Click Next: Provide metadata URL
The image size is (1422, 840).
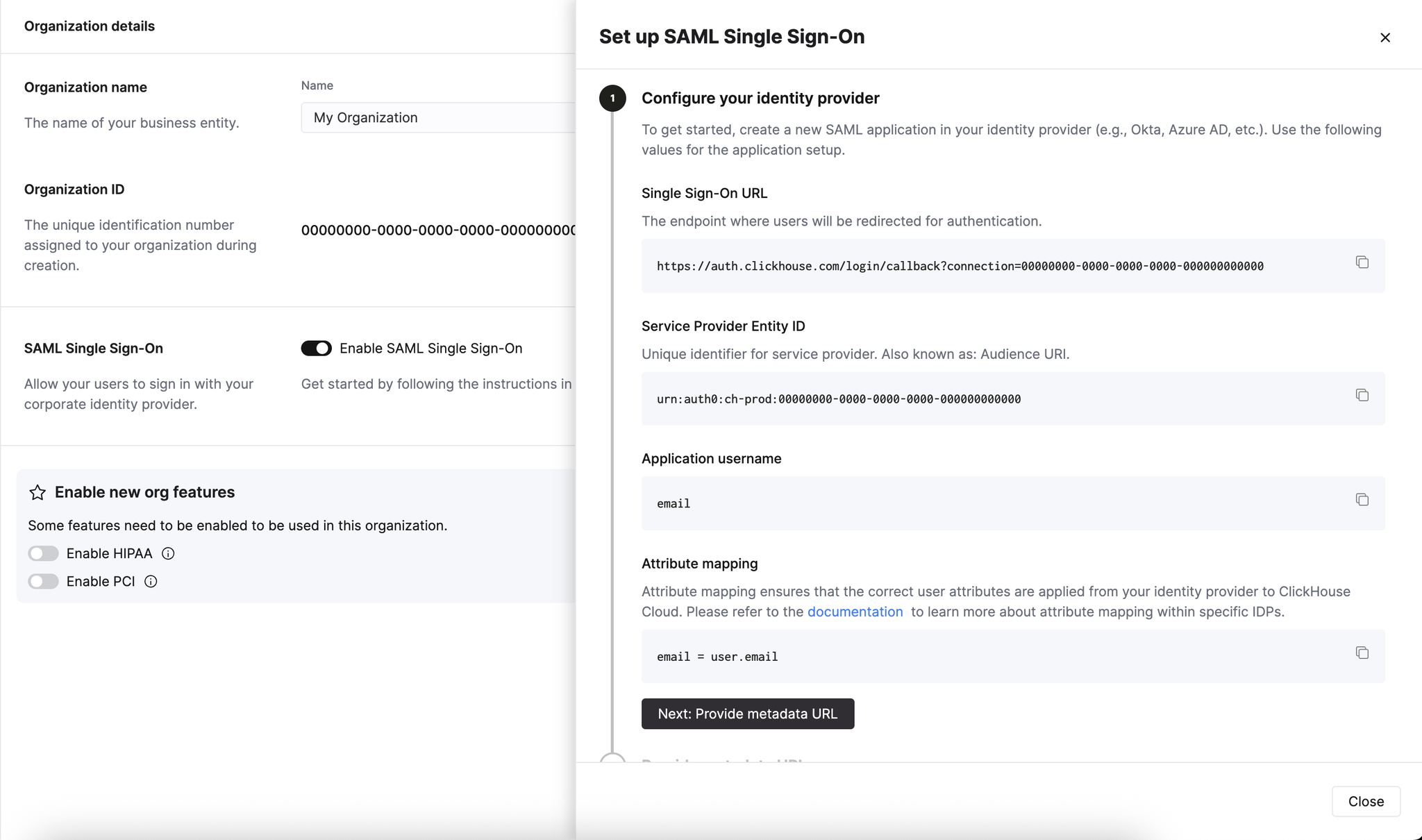[747, 713]
